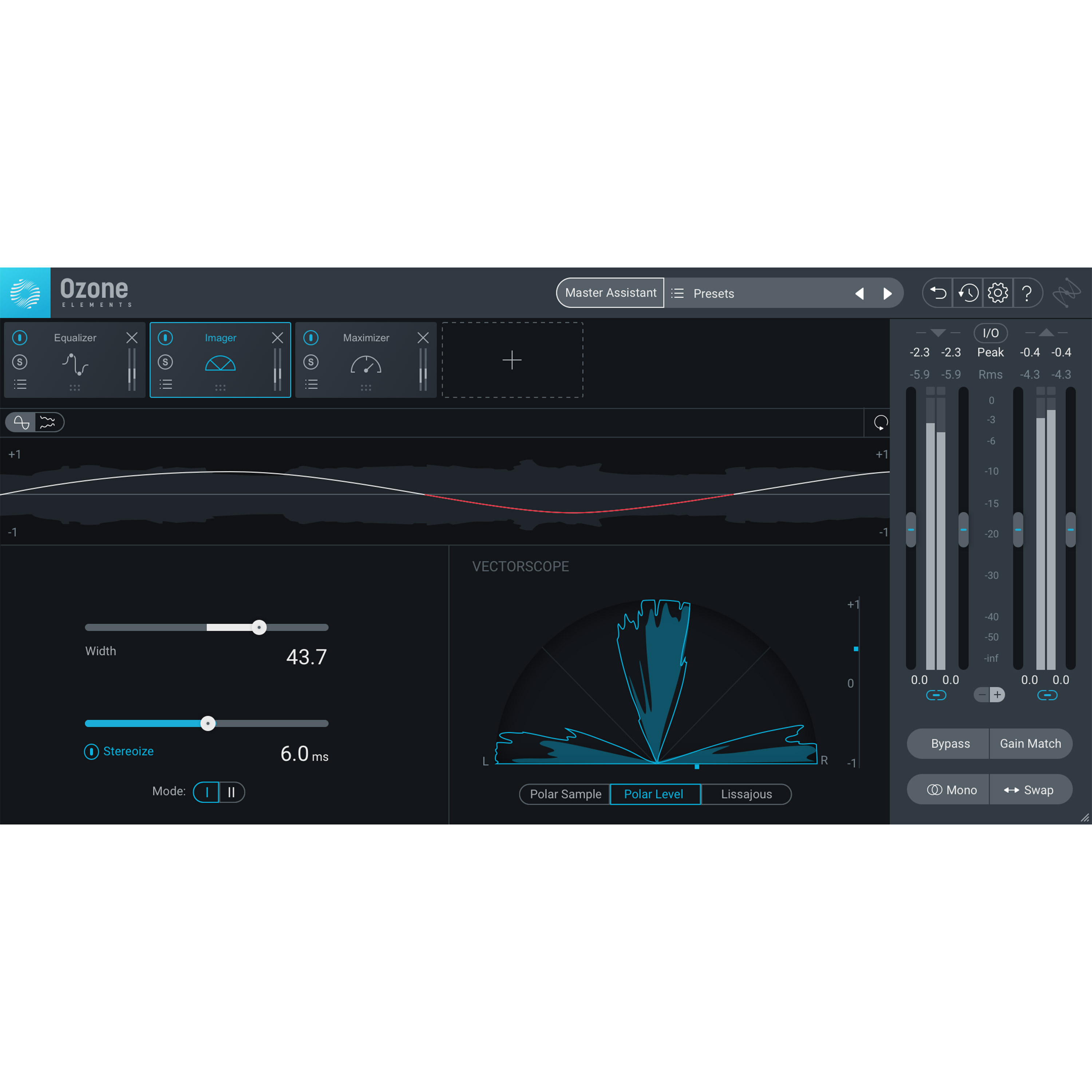Remove the Imager module
This screenshot has height=1092, width=1092.
[x=277, y=338]
